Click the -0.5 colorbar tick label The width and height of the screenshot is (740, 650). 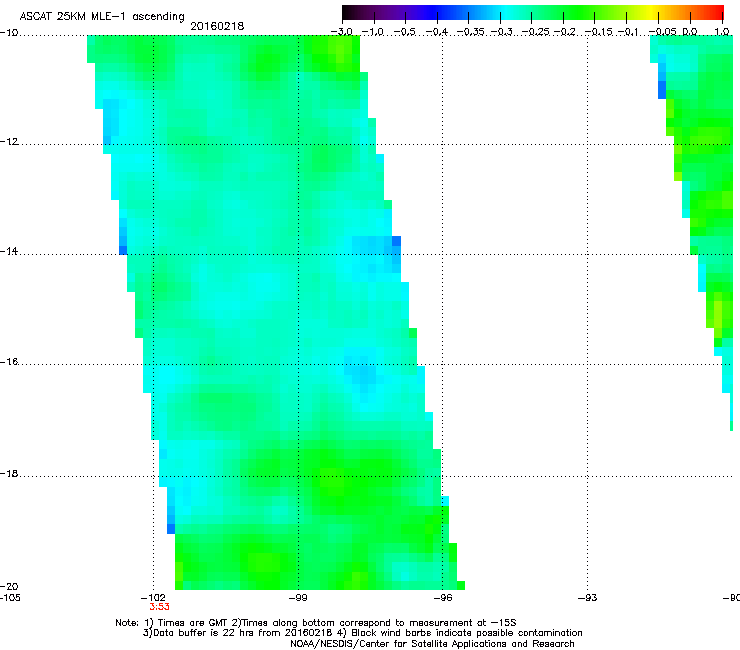coord(404,32)
